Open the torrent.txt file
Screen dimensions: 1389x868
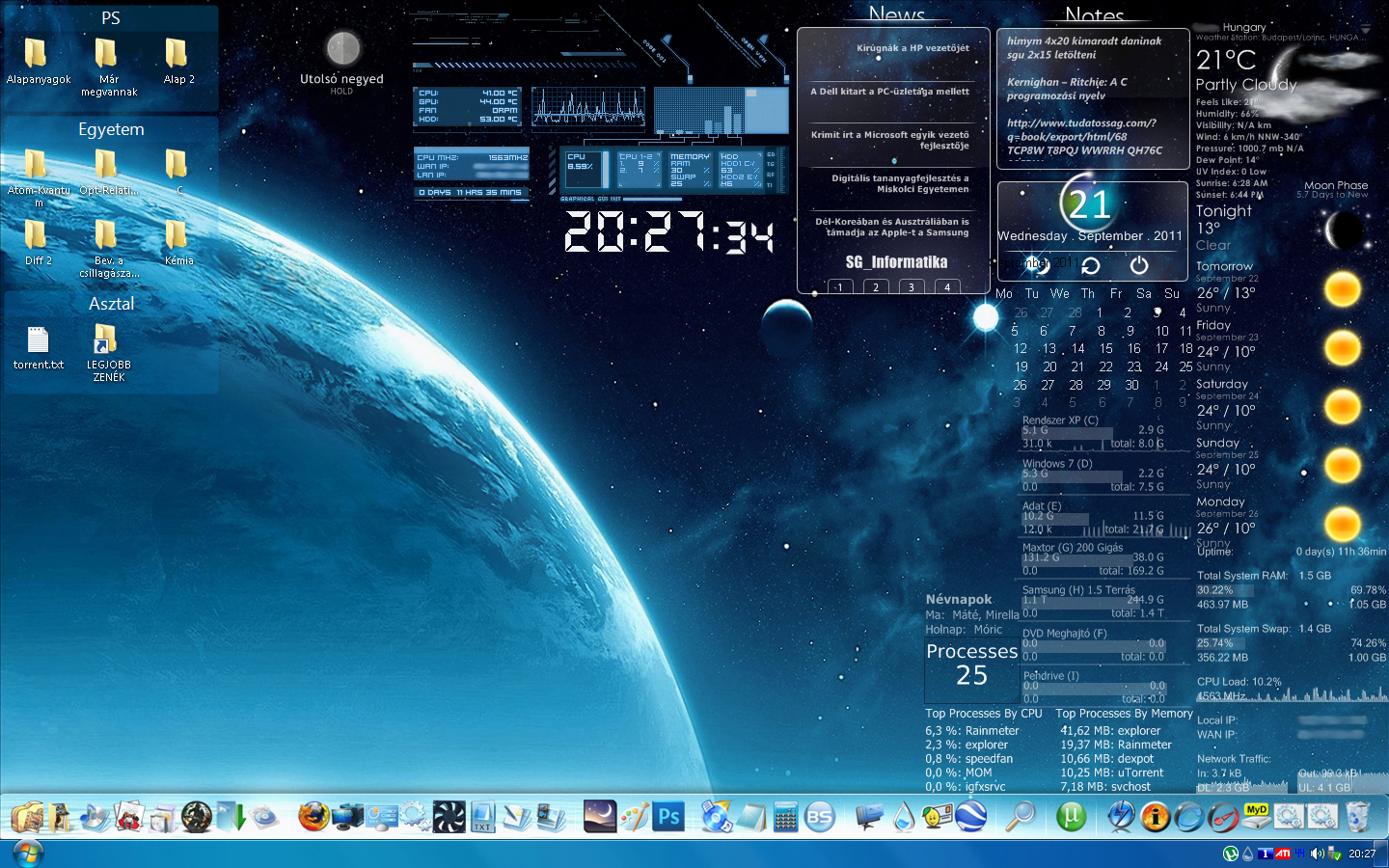(x=38, y=348)
